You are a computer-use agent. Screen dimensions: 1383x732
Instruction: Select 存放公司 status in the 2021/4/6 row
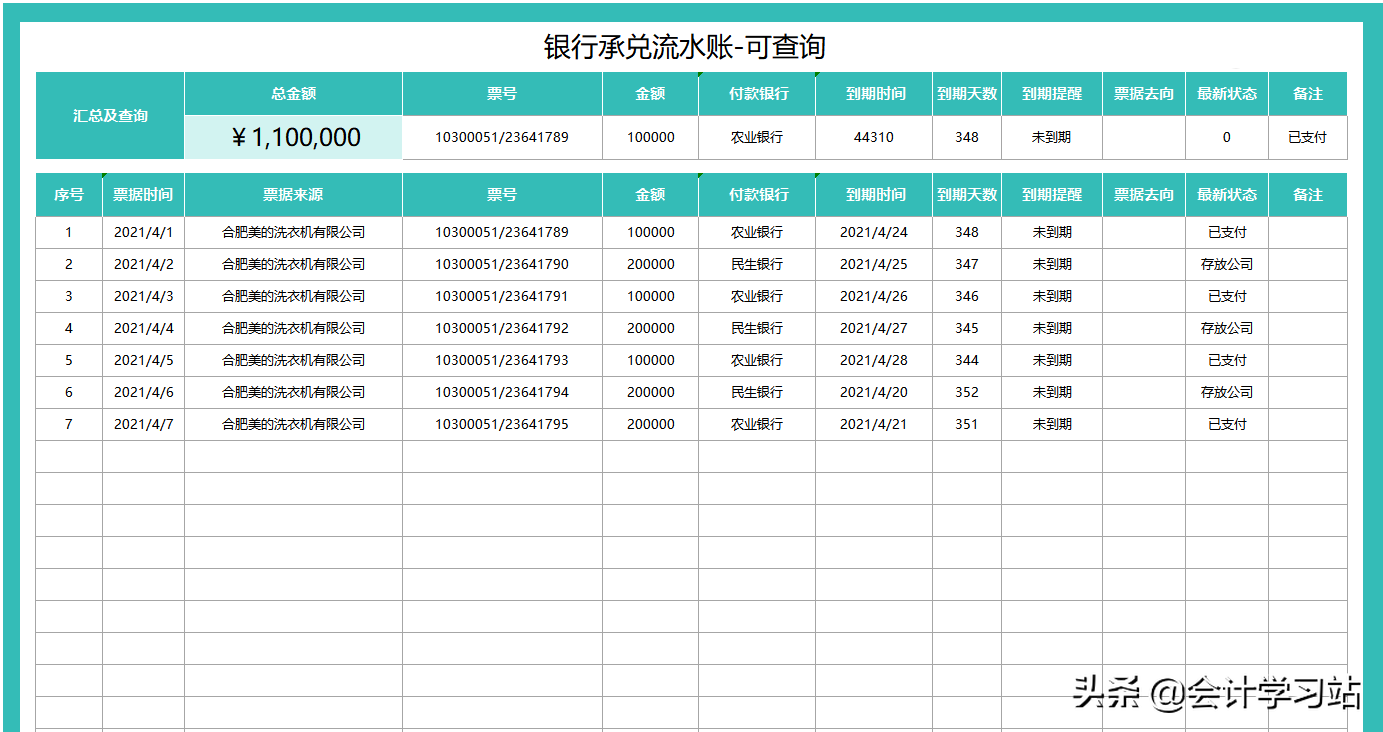[x=1227, y=392]
